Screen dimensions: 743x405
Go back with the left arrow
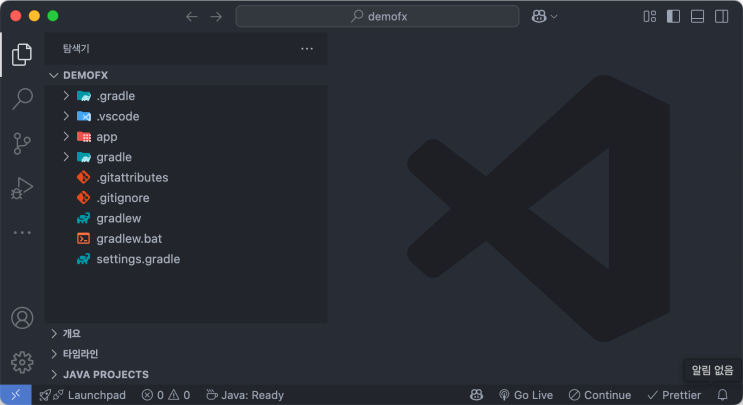click(x=191, y=17)
